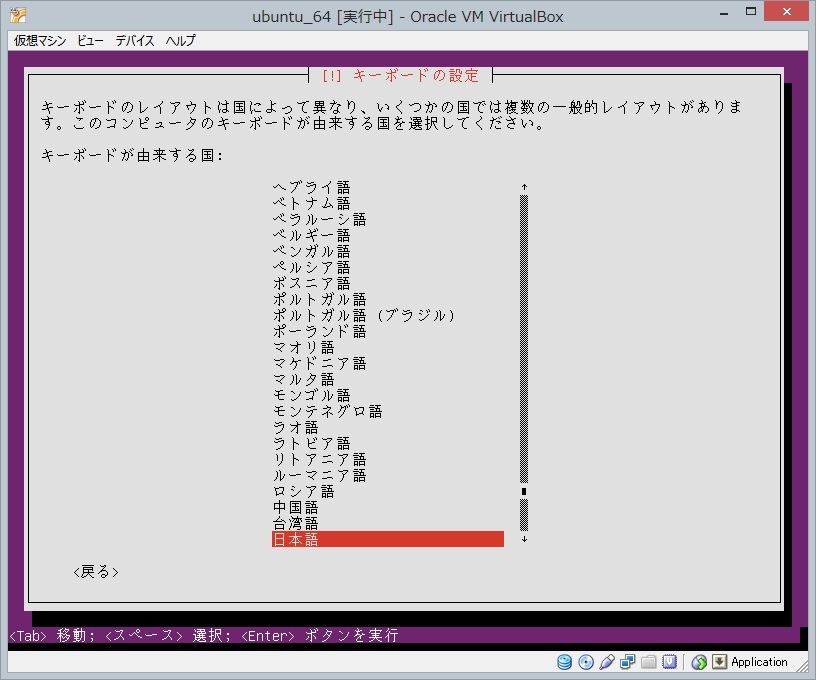Click the VirtualBox window title icon
The width and height of the screenshot is (819, 680).
18,15
